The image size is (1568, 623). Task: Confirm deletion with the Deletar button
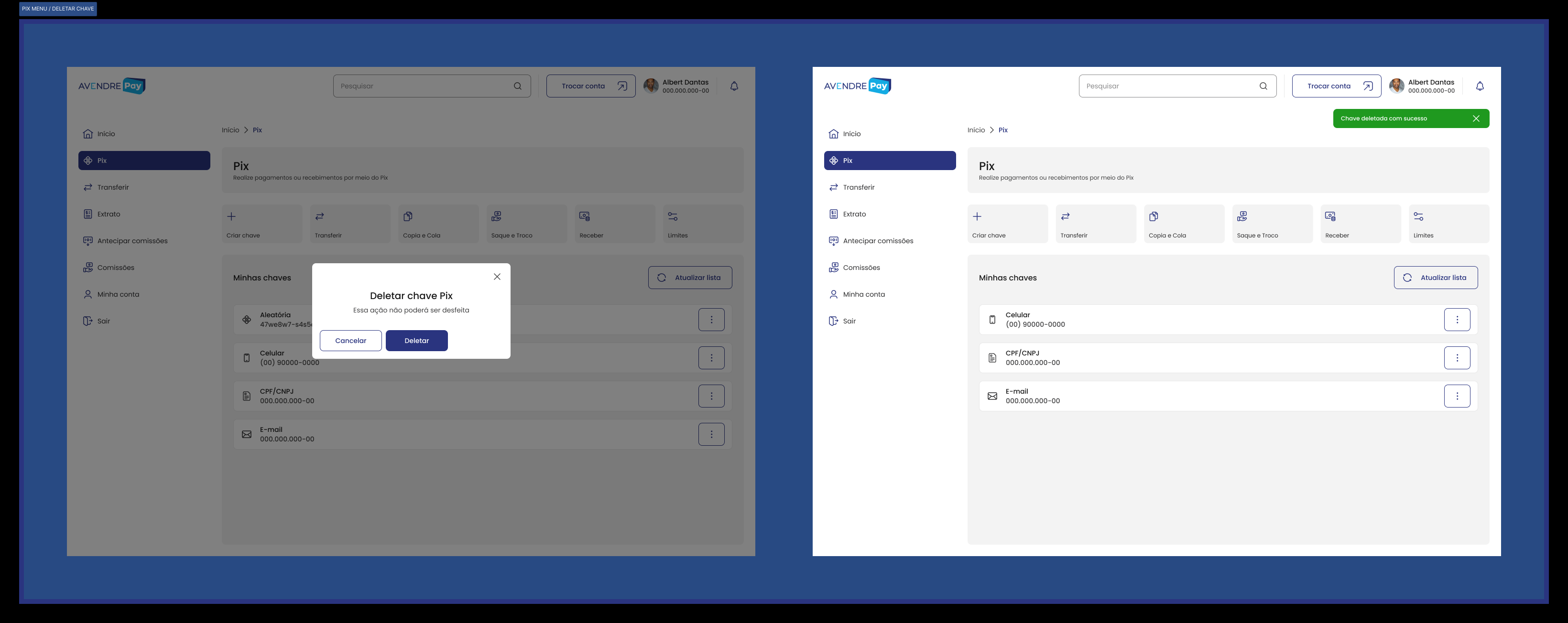click(x=416, y=341)
